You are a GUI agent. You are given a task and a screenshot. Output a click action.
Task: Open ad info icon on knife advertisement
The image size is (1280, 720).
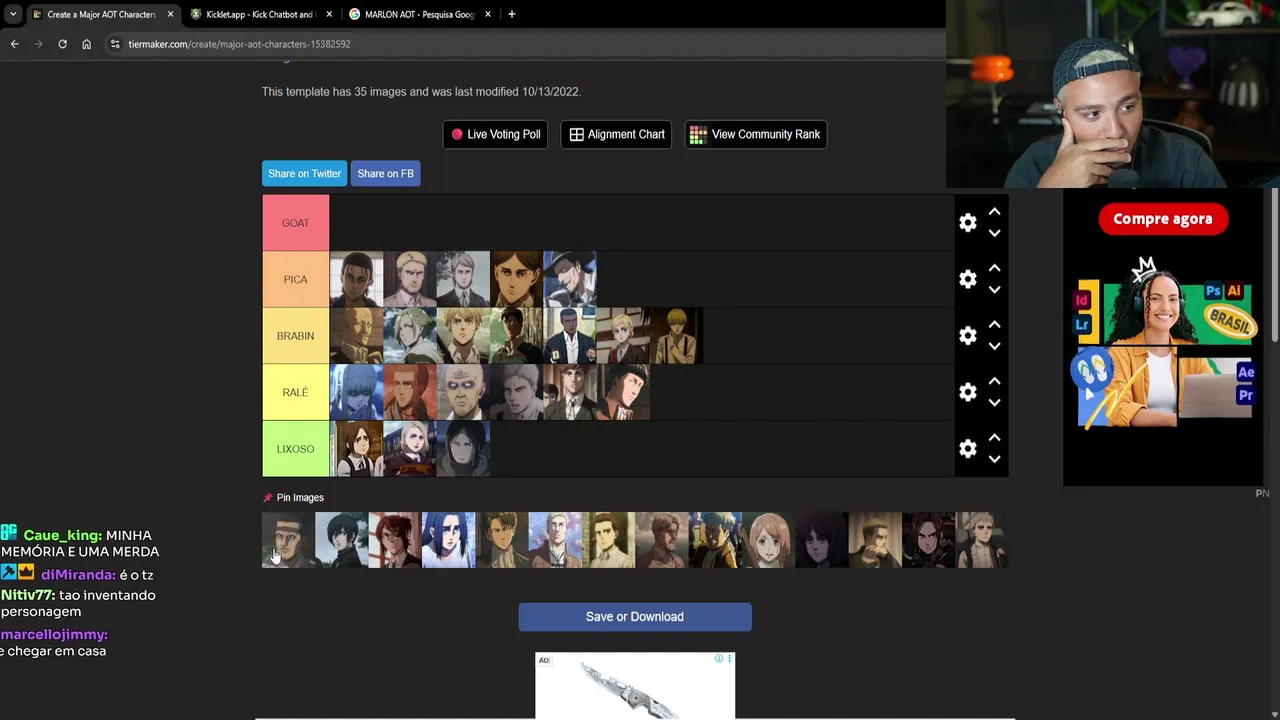click(x=719, y=659)
